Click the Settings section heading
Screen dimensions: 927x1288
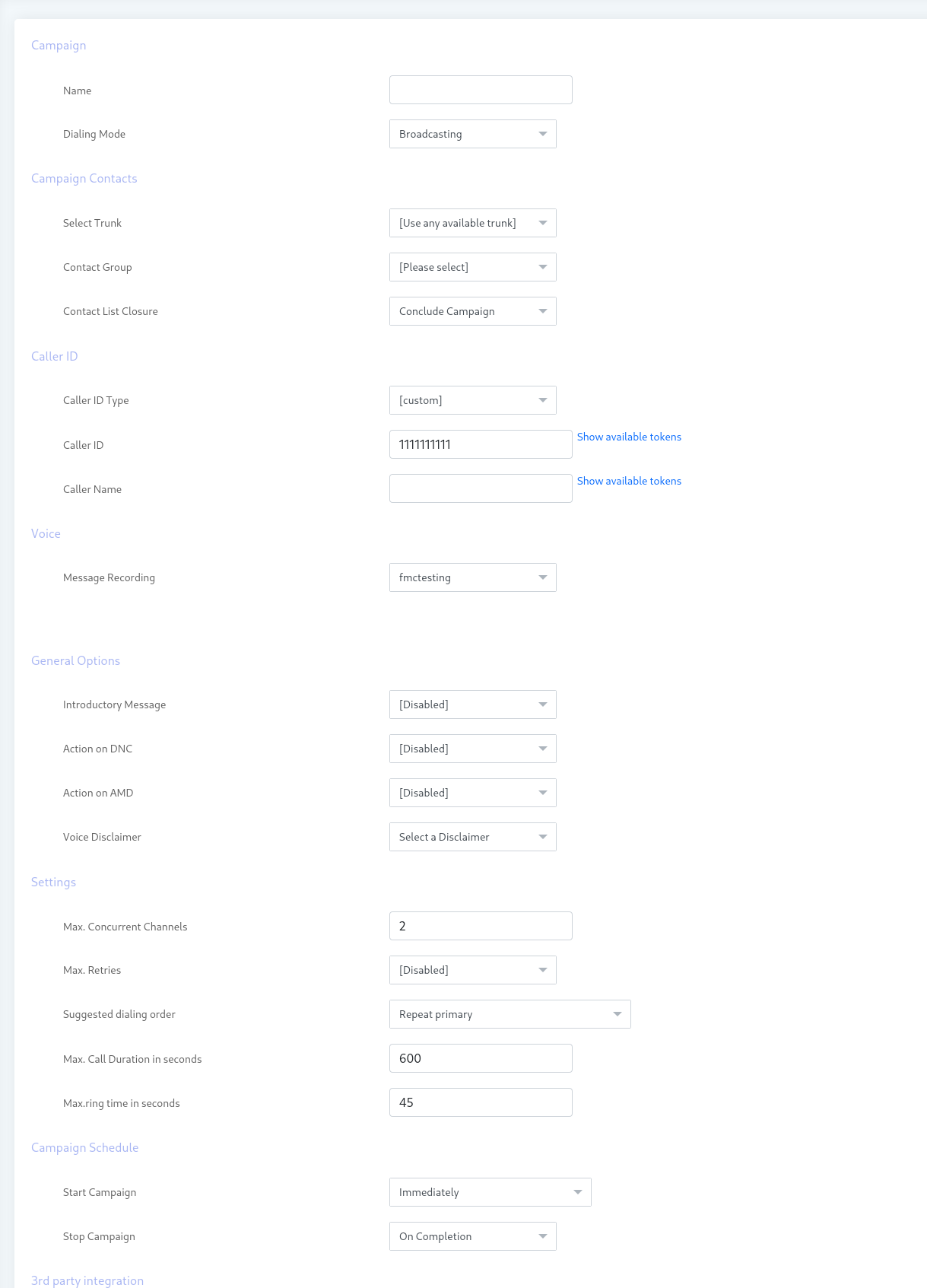(x=53, y=882)
